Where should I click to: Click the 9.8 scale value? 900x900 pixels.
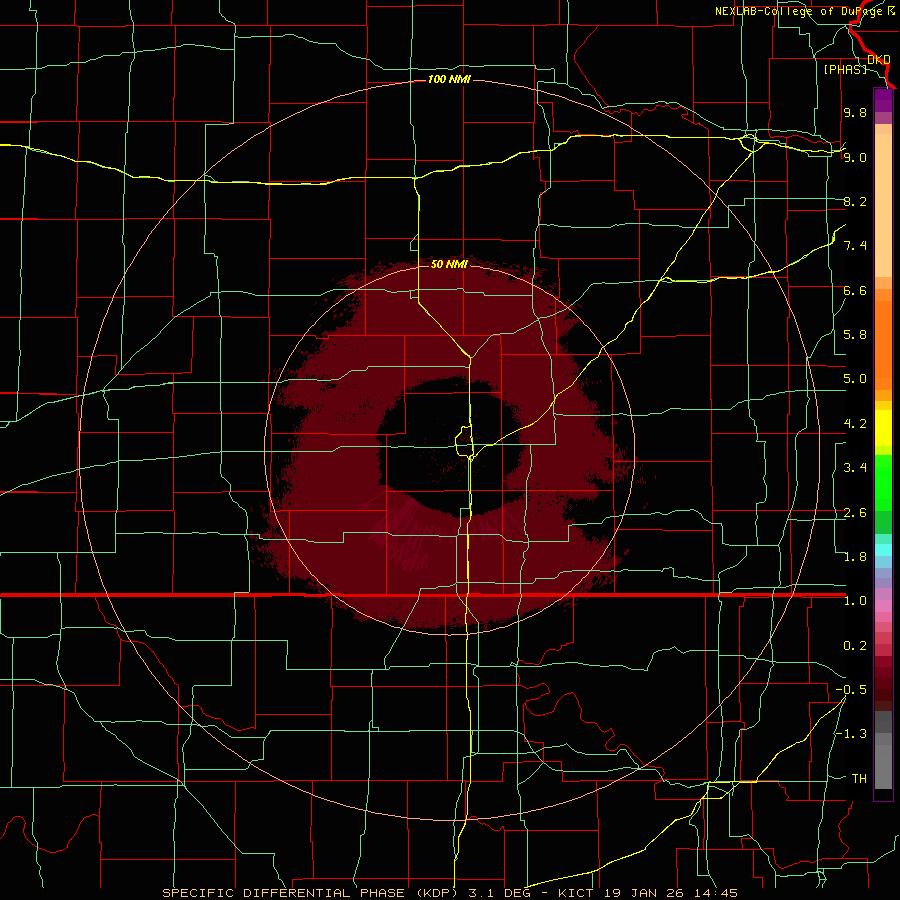click(855, 112)
